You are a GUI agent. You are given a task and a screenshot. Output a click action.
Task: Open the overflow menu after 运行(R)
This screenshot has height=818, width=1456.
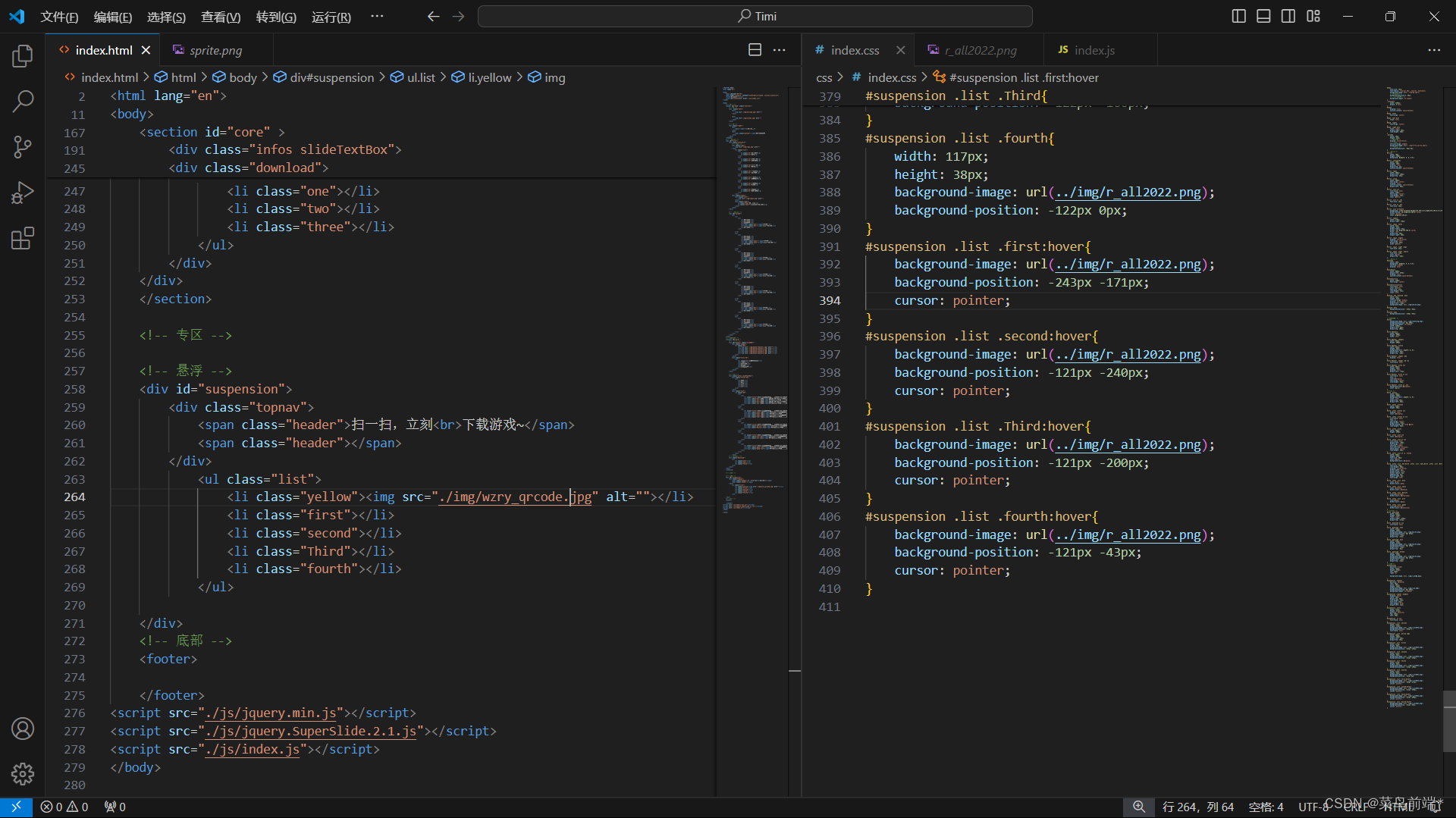pos(377,16)
